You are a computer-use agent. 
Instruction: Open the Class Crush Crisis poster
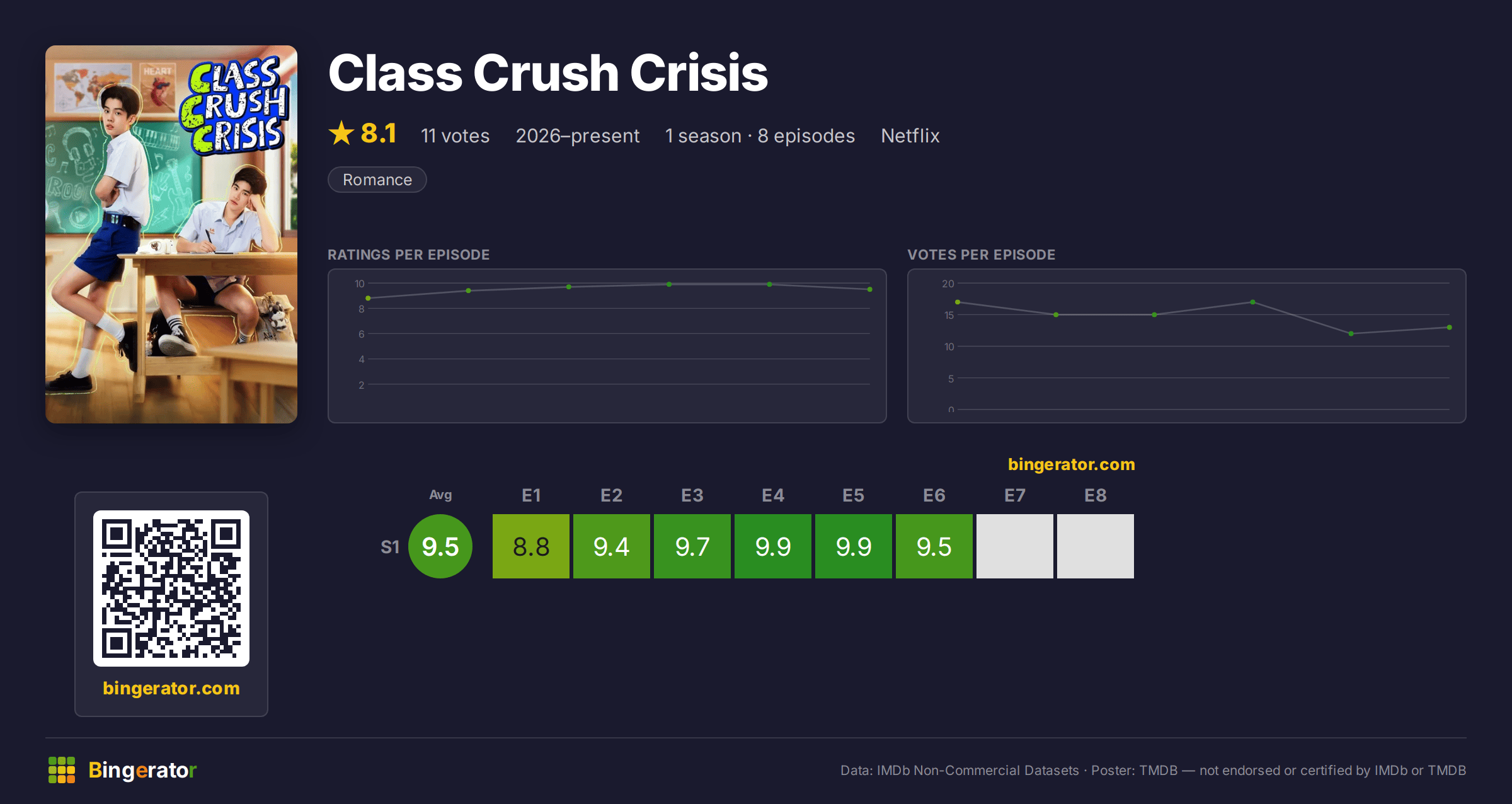coord(171,234)
